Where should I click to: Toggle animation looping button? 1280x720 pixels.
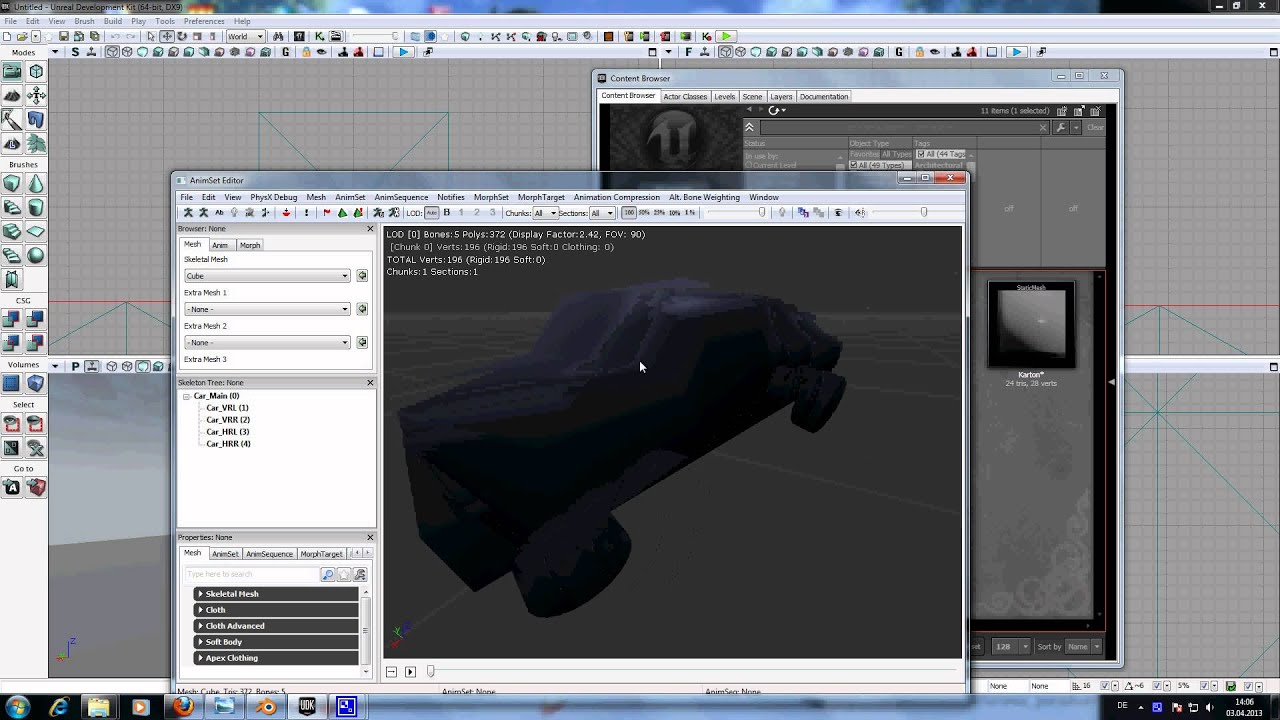click(391, 672)
